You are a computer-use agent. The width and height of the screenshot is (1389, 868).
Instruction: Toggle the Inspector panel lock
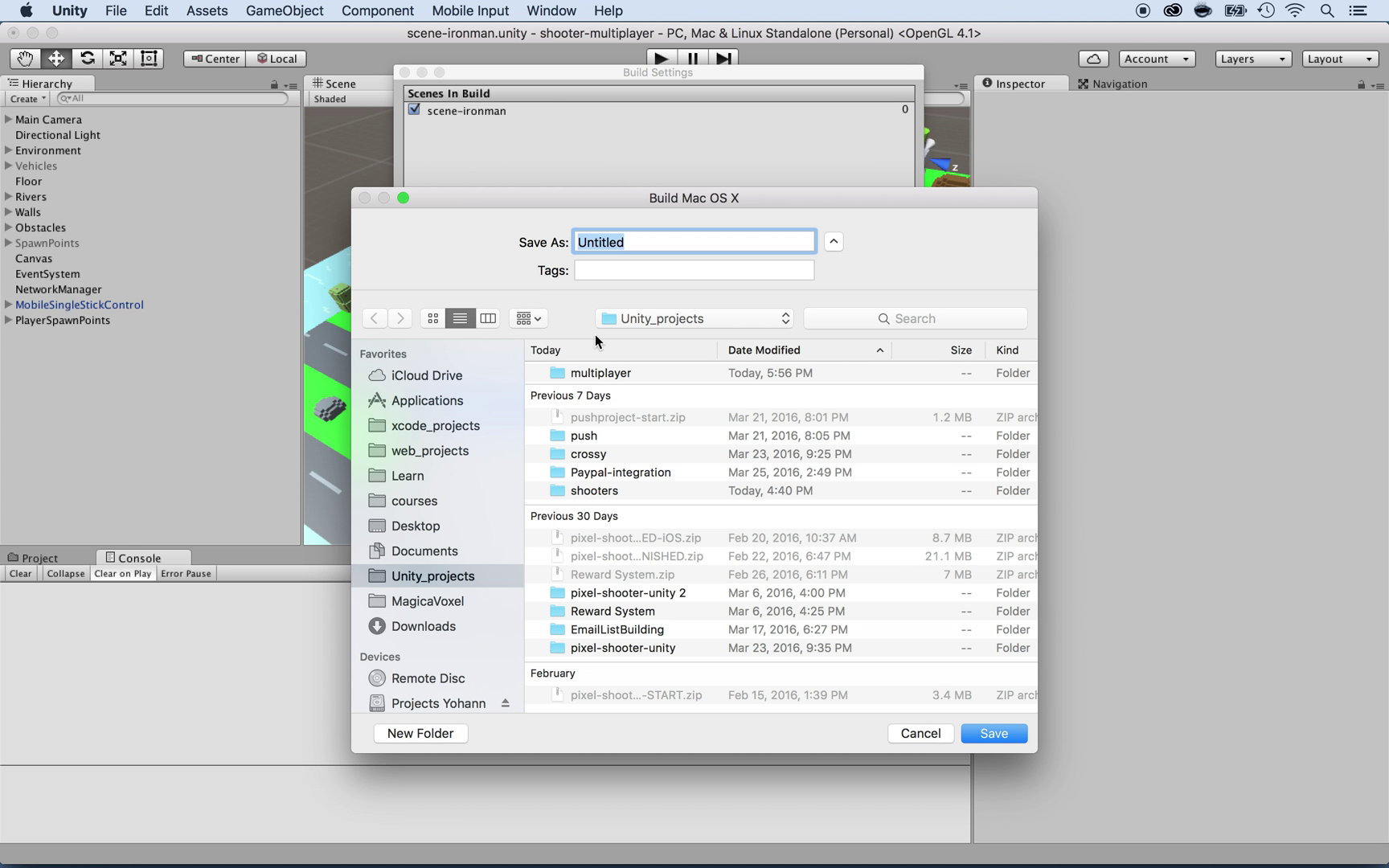[1361, 84]
